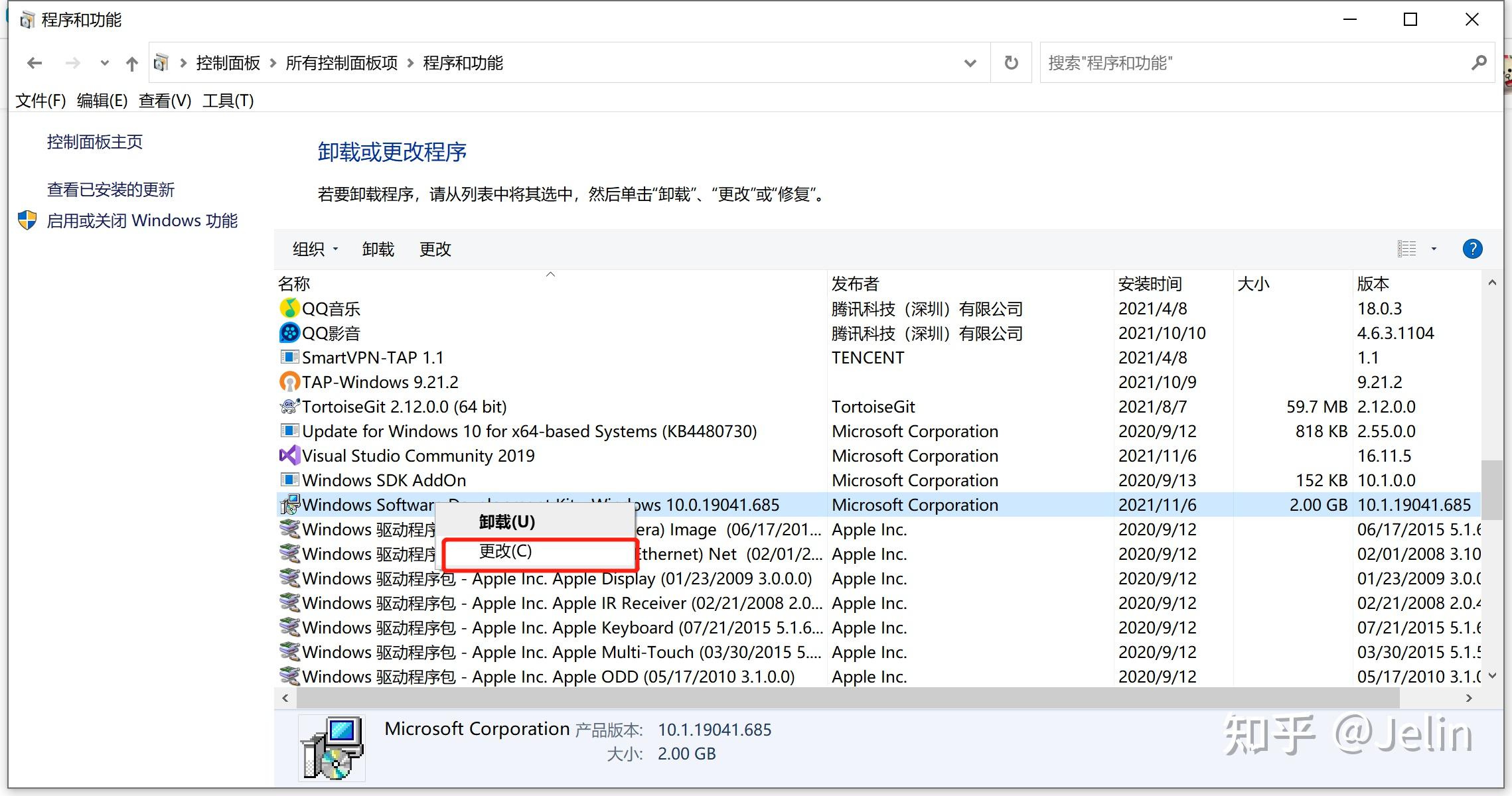This screenshot has height=796, width=1512.
Task: Refresh the Programs and Features list
Action: coord(1011,63)
